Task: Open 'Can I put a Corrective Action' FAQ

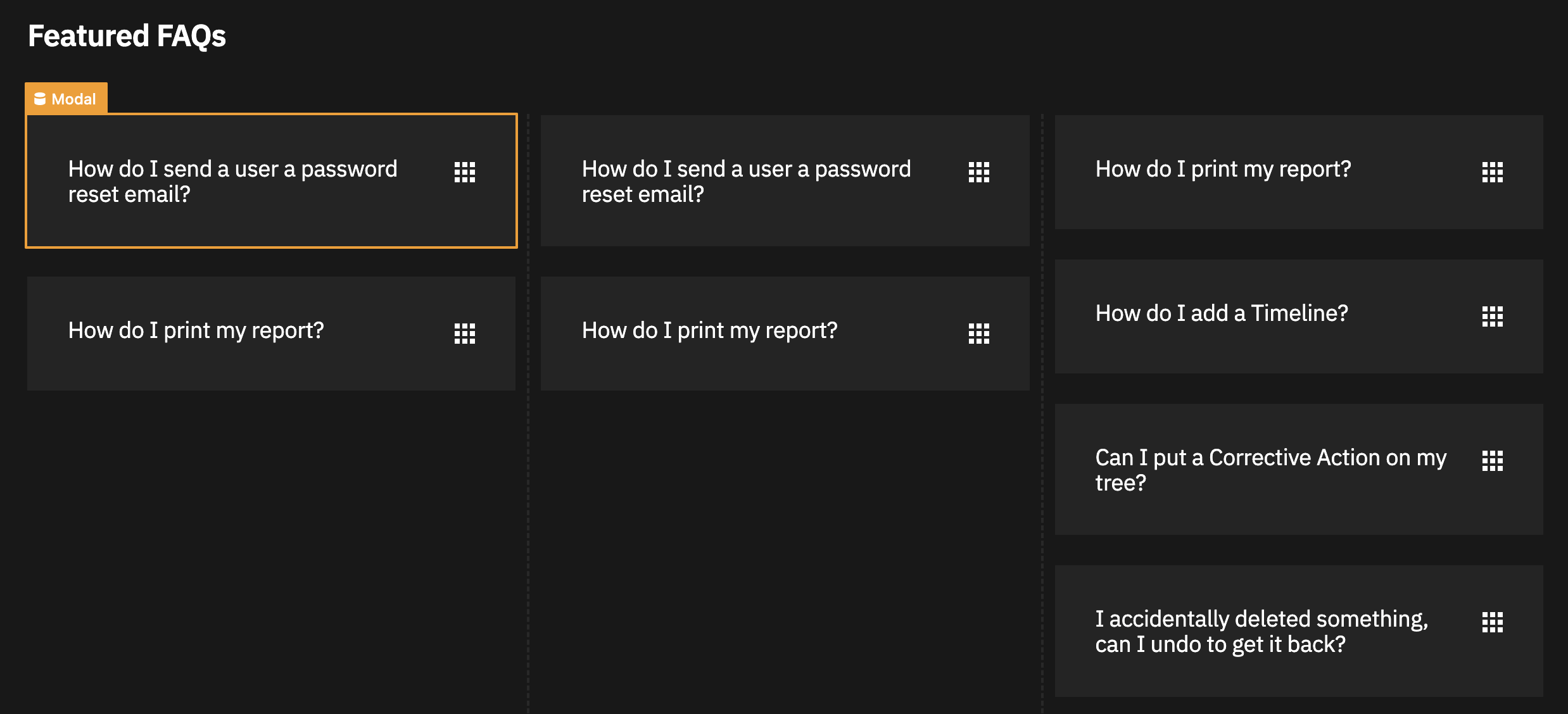Action: [1270, 470]
